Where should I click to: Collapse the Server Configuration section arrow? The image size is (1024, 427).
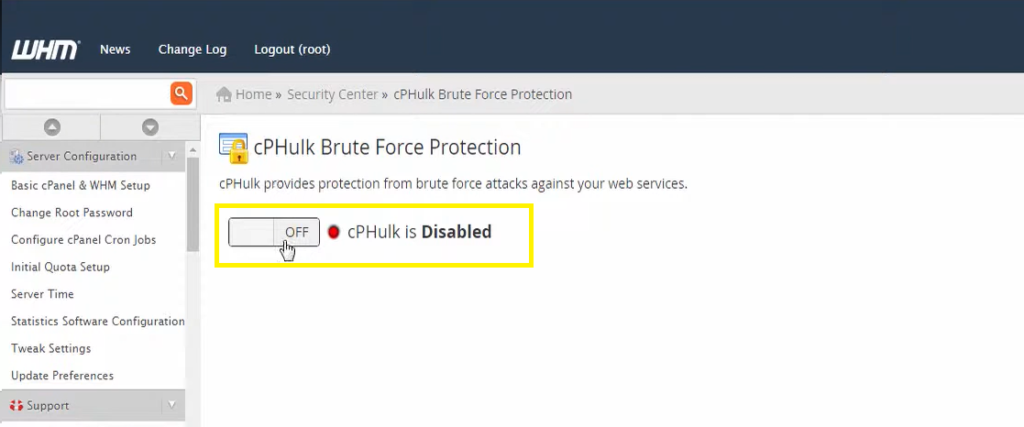(x=171, y=156)
